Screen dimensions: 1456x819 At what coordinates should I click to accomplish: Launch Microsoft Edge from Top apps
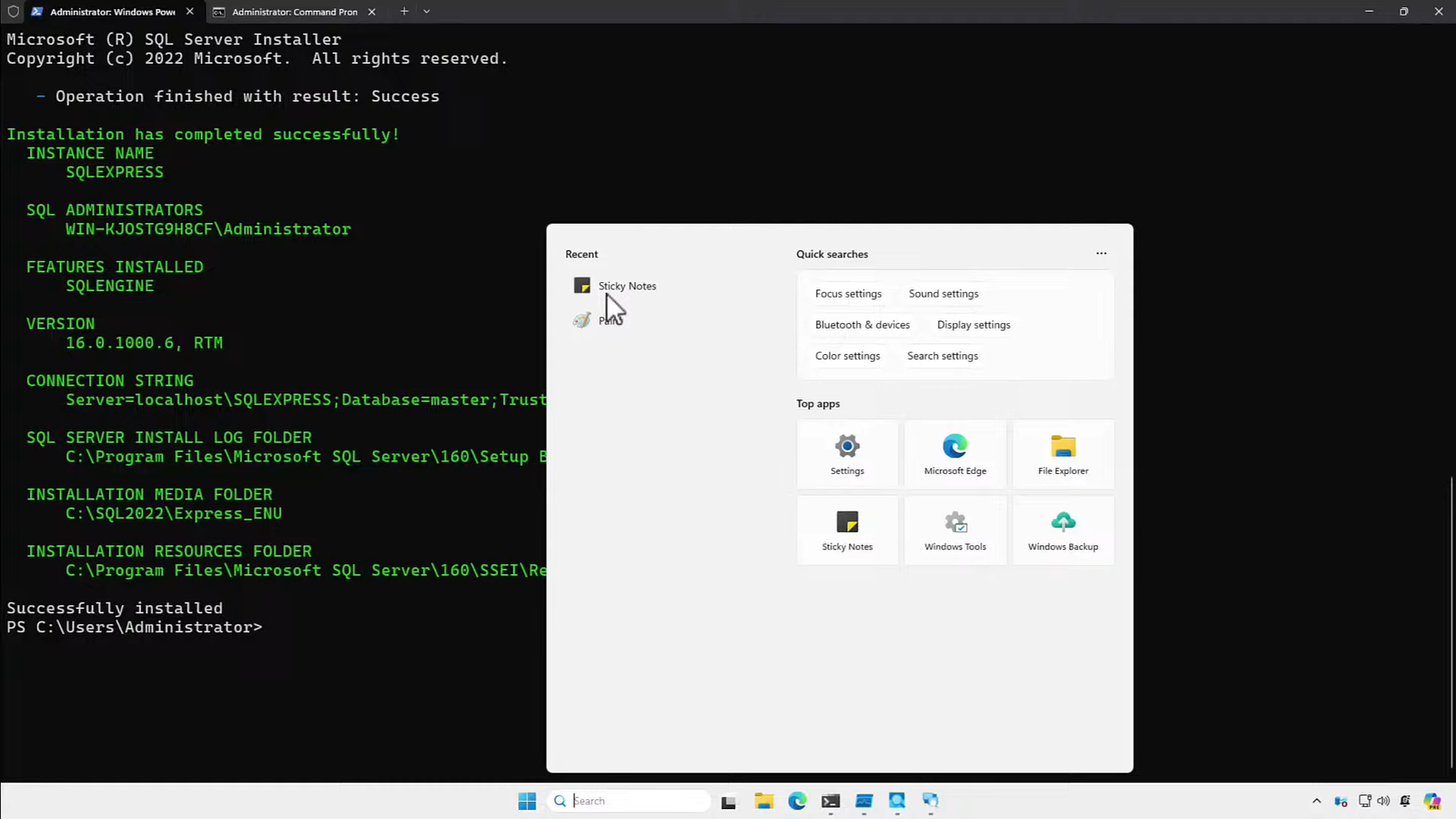coord(955,453)
